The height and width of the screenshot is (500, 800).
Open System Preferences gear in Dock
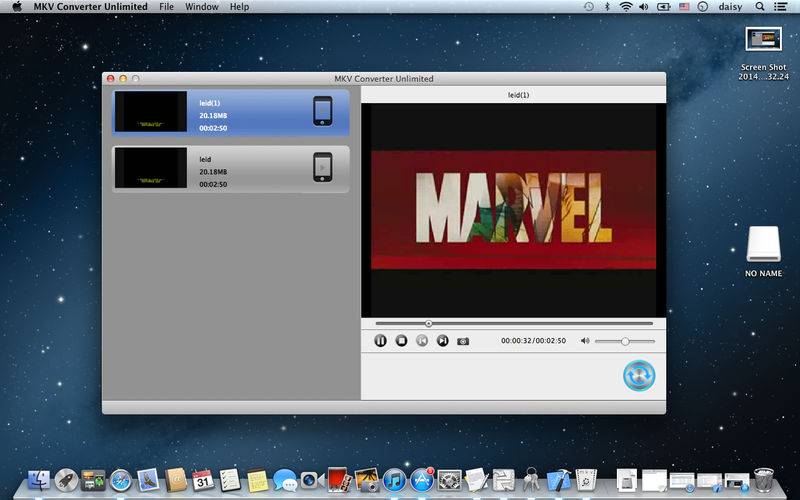449,481
